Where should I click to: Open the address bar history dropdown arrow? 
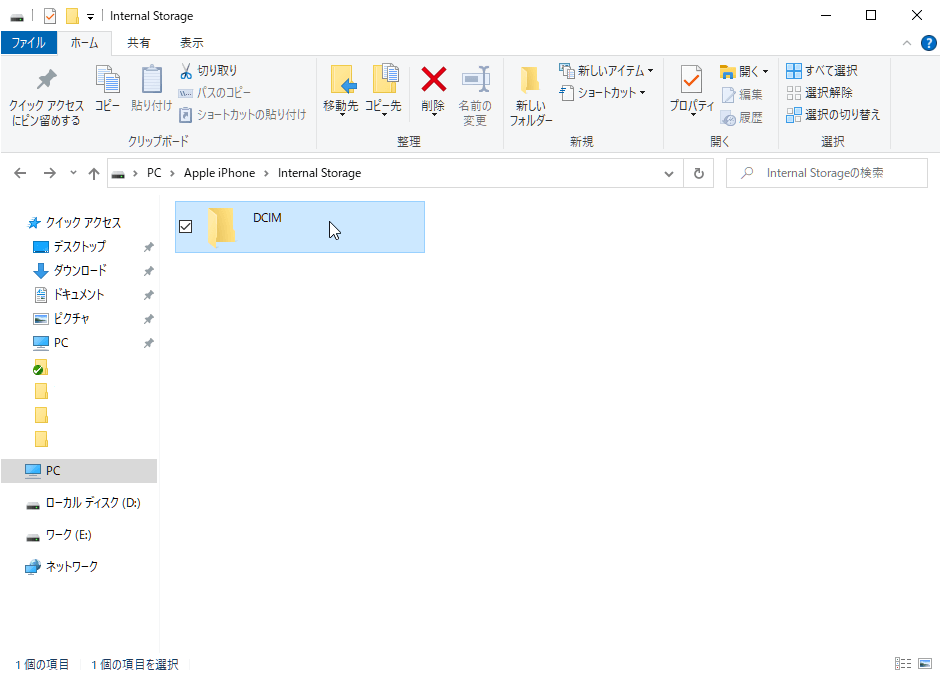click(x=670, y=173)
